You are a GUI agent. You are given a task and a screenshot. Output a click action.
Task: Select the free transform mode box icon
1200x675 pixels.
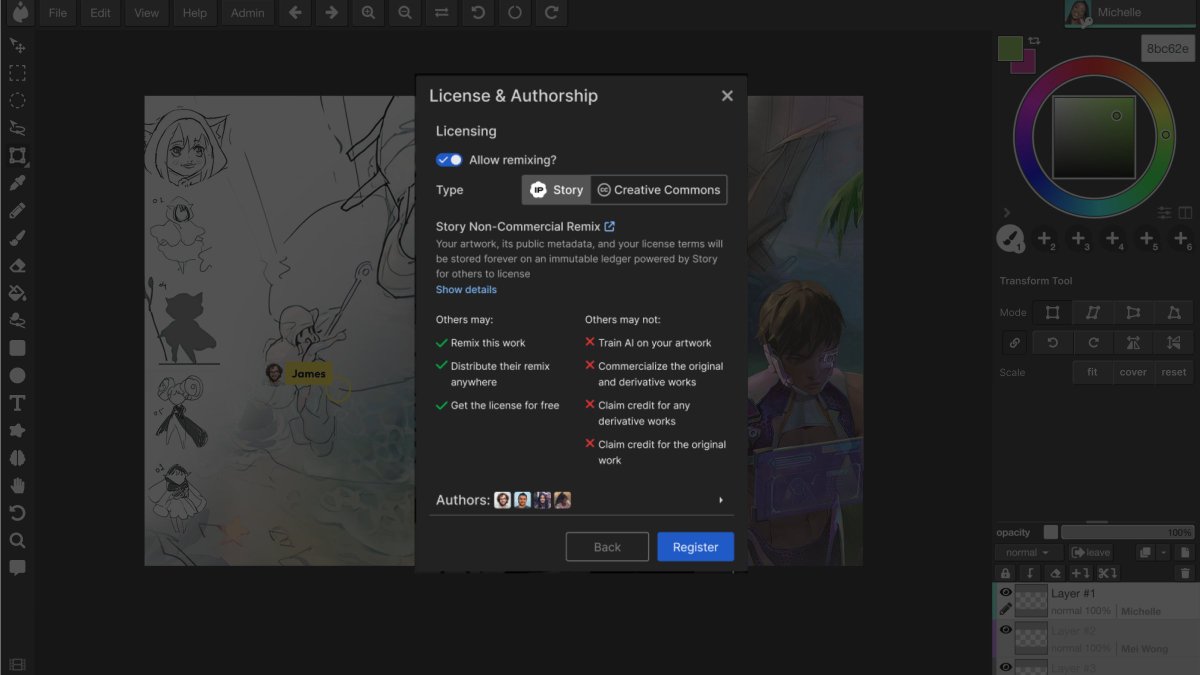click(1052, 313)
